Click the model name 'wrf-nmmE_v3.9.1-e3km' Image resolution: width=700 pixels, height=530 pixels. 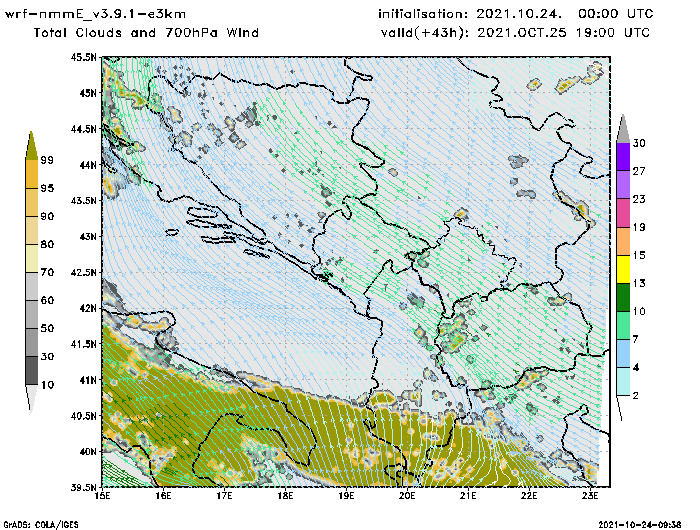[x=95, y=14]
